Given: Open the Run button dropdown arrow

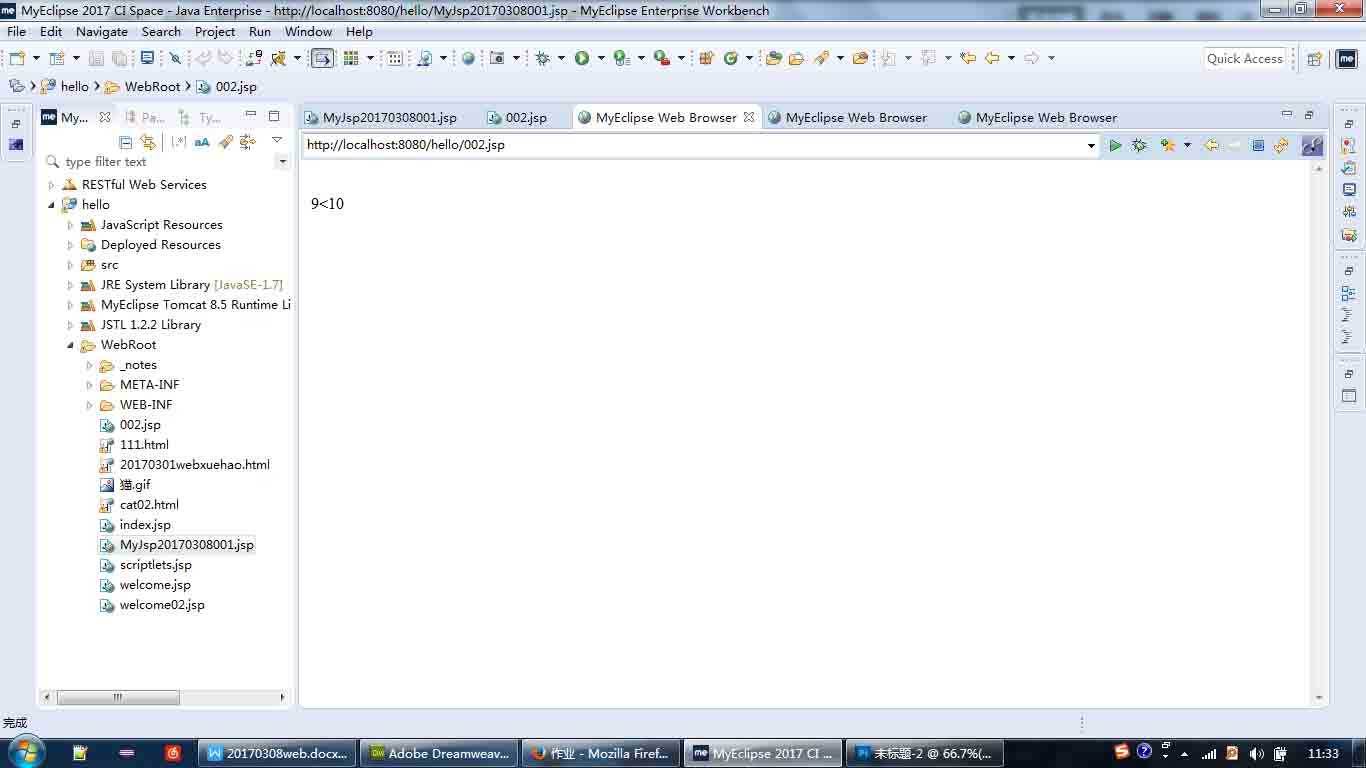Looking at the screenshot, I should pyautogui.click(x=601, y=58).
